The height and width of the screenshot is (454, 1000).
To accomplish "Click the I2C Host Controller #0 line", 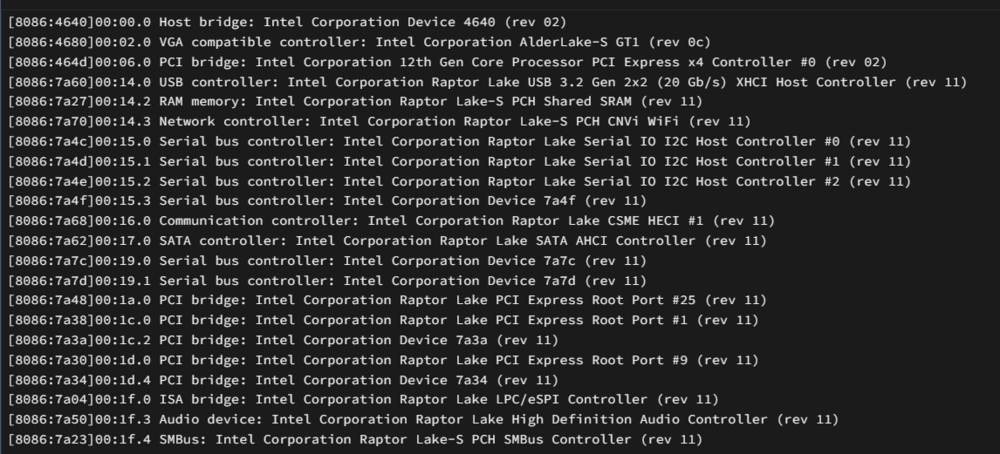I will point(459,142).
